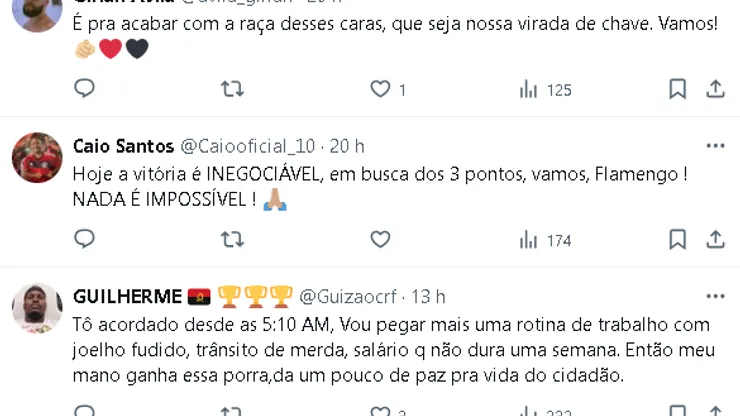View analytics showing 125 views
This screenshot has width=740, height=416.
pos(546,89)
